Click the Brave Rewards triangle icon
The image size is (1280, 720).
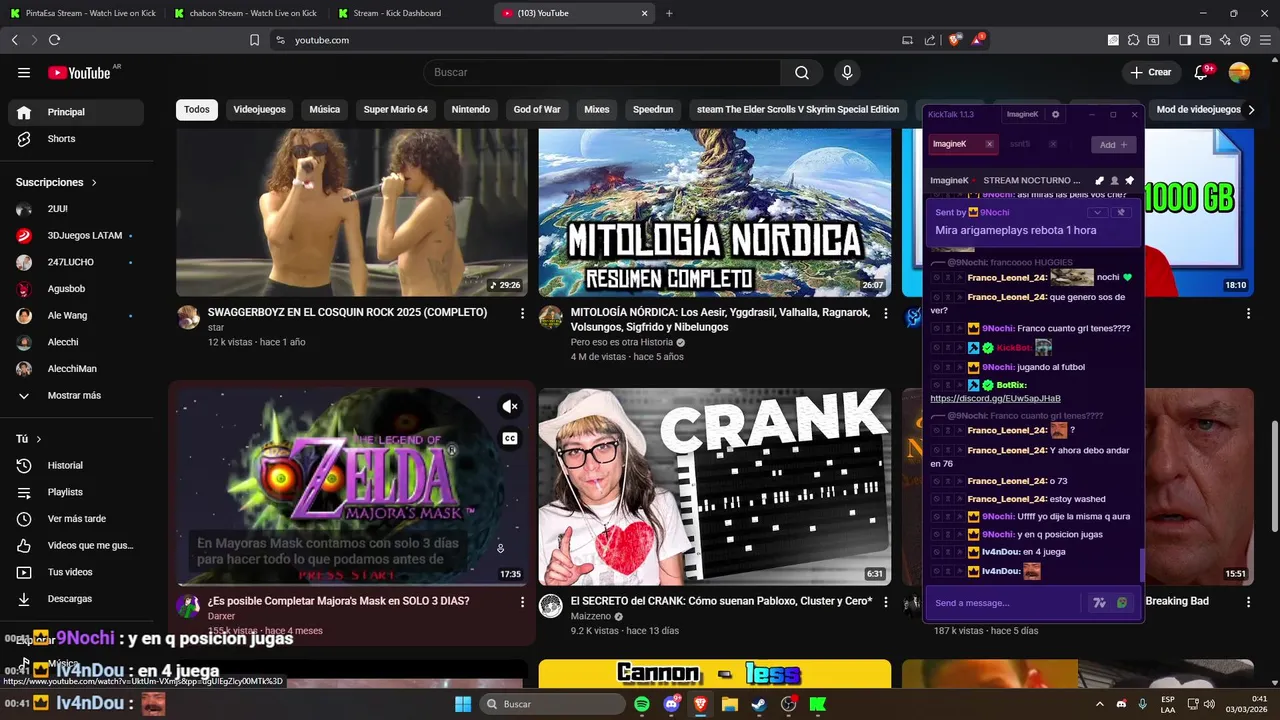pos(978,40)
